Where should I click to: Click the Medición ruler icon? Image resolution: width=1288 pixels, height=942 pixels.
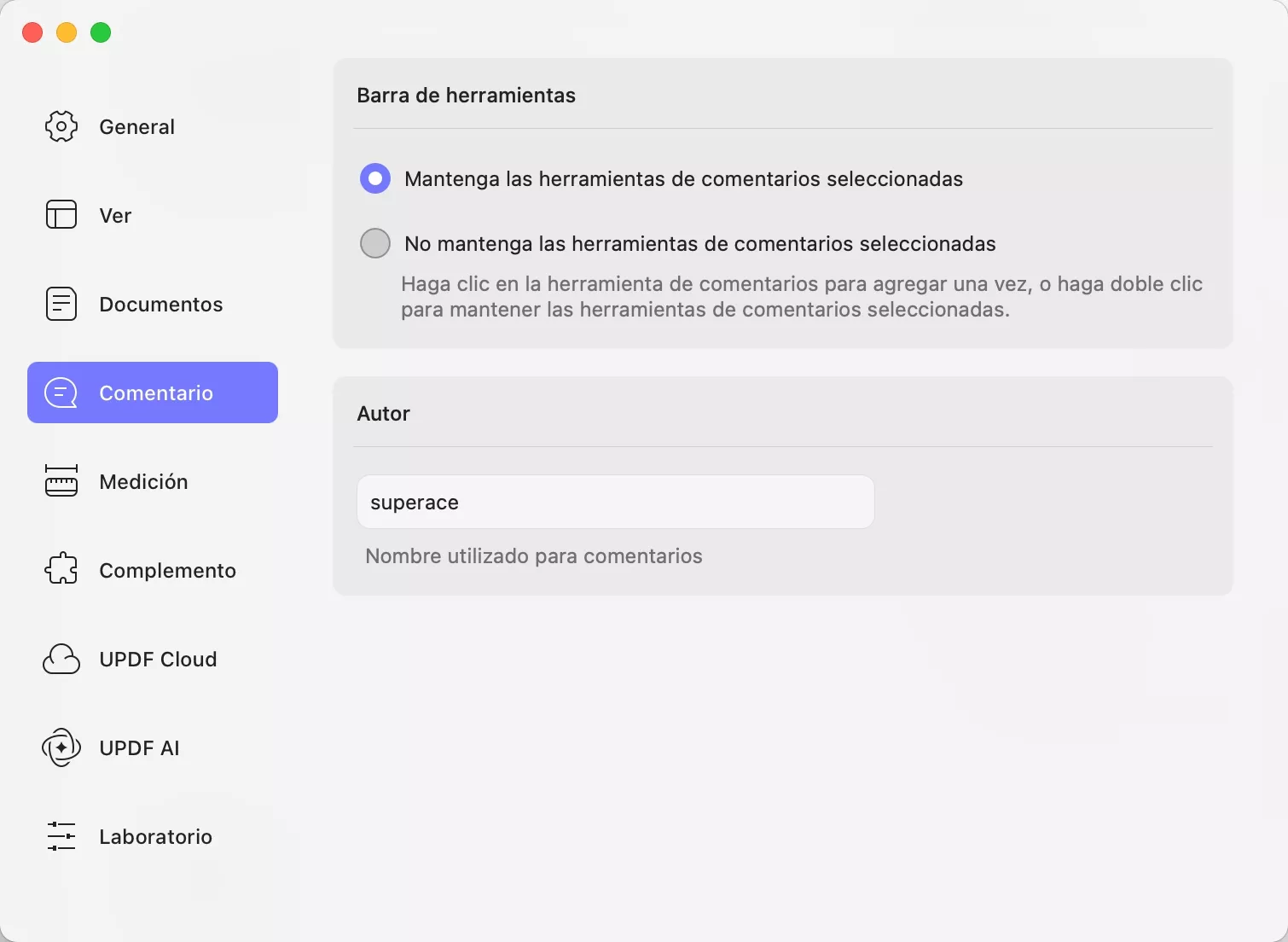pyautogui.click(x=61, y=481)
